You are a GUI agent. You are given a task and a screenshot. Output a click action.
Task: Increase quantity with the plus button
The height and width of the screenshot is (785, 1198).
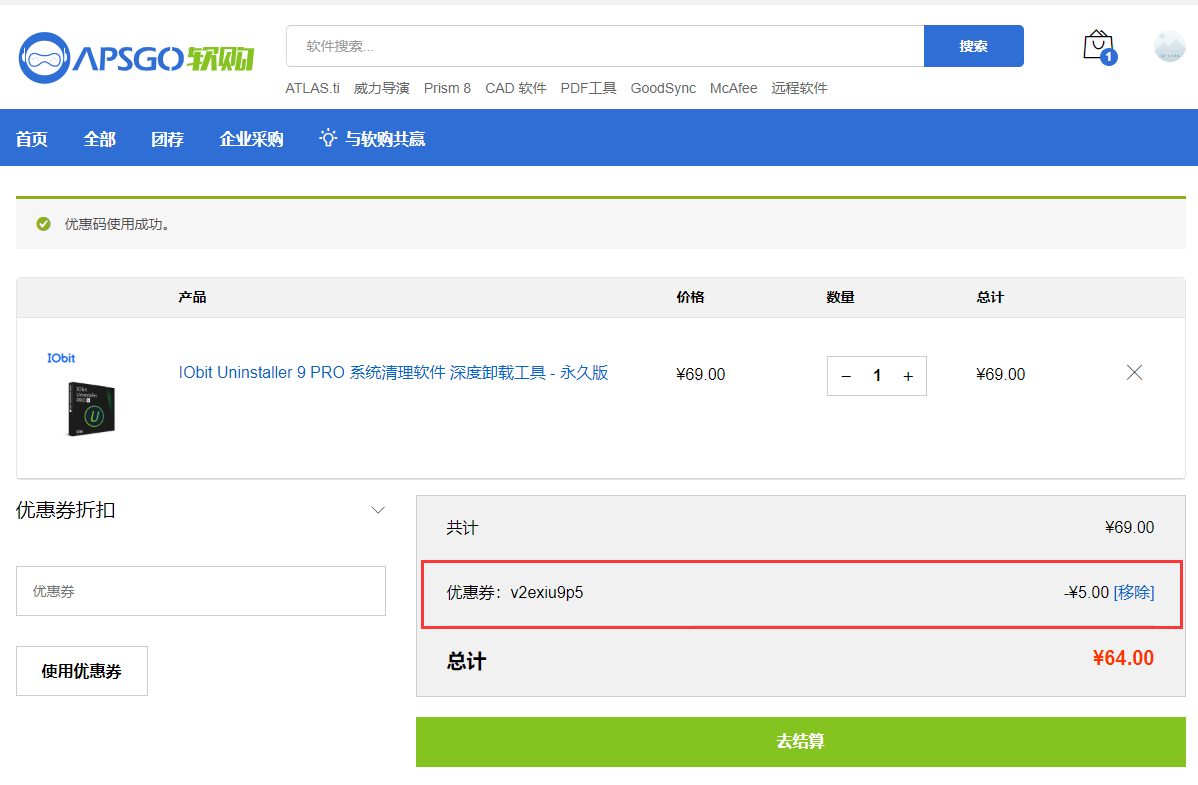point(908,376)
